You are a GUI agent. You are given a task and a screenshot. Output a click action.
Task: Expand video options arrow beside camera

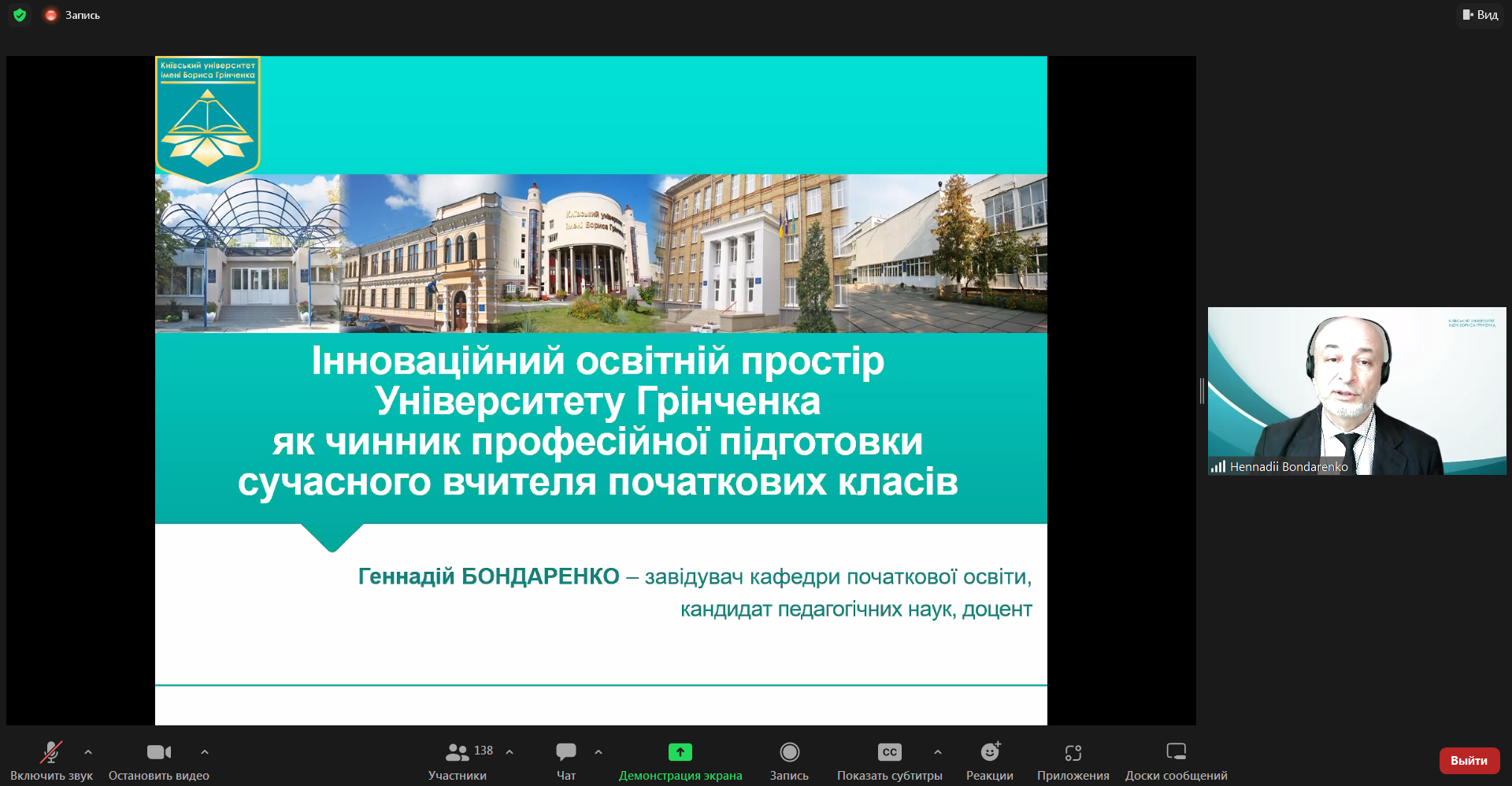(x=205, y=752)
